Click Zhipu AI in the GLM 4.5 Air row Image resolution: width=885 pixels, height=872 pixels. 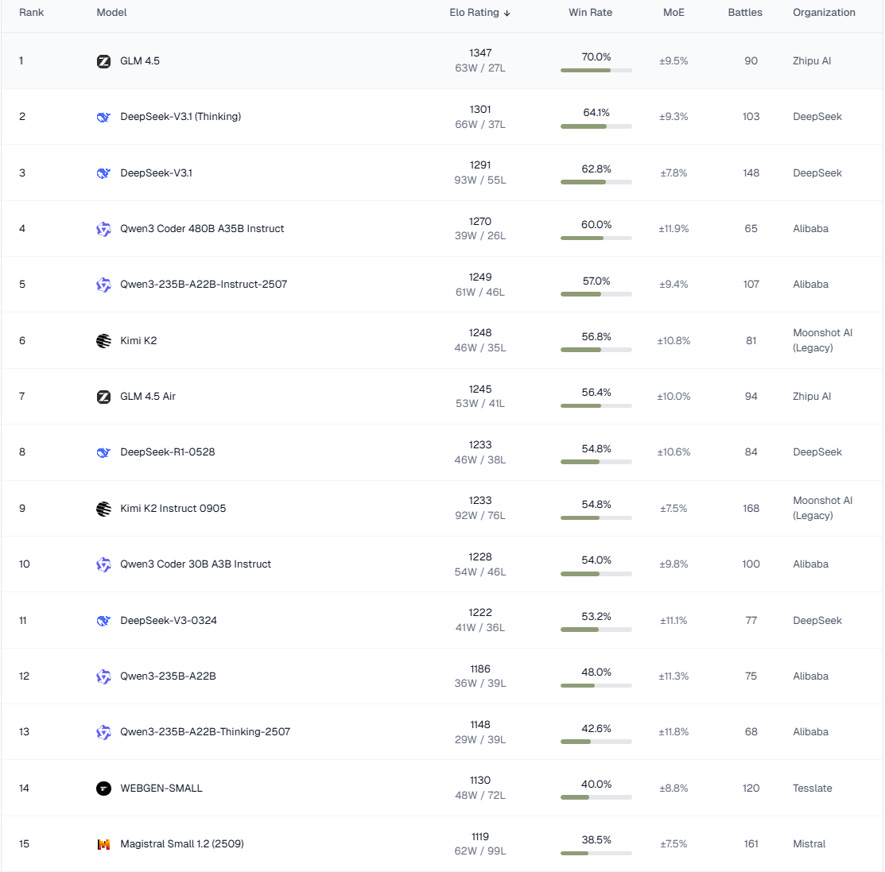point(812,396)
